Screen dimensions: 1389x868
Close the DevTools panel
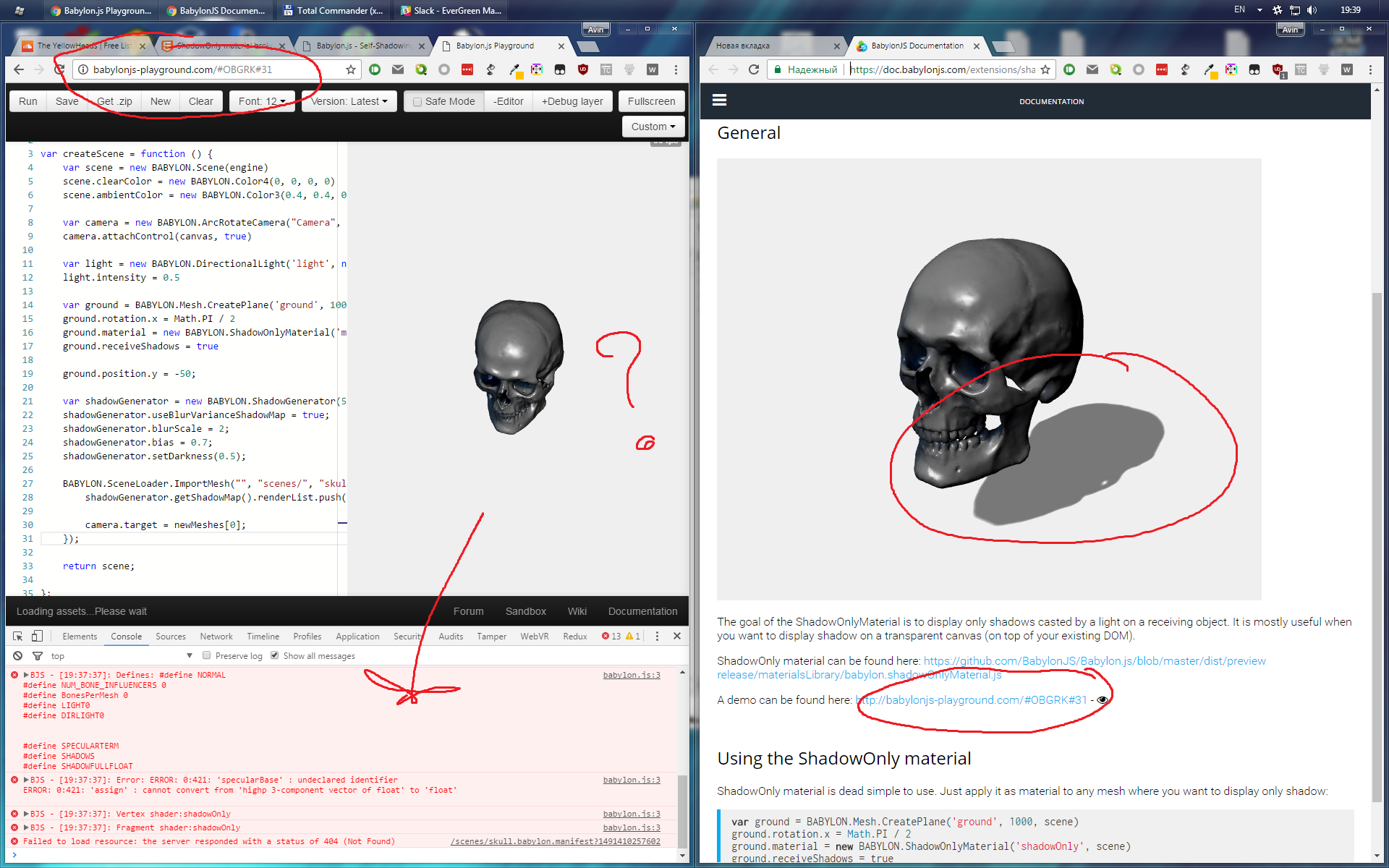[677, 637]
